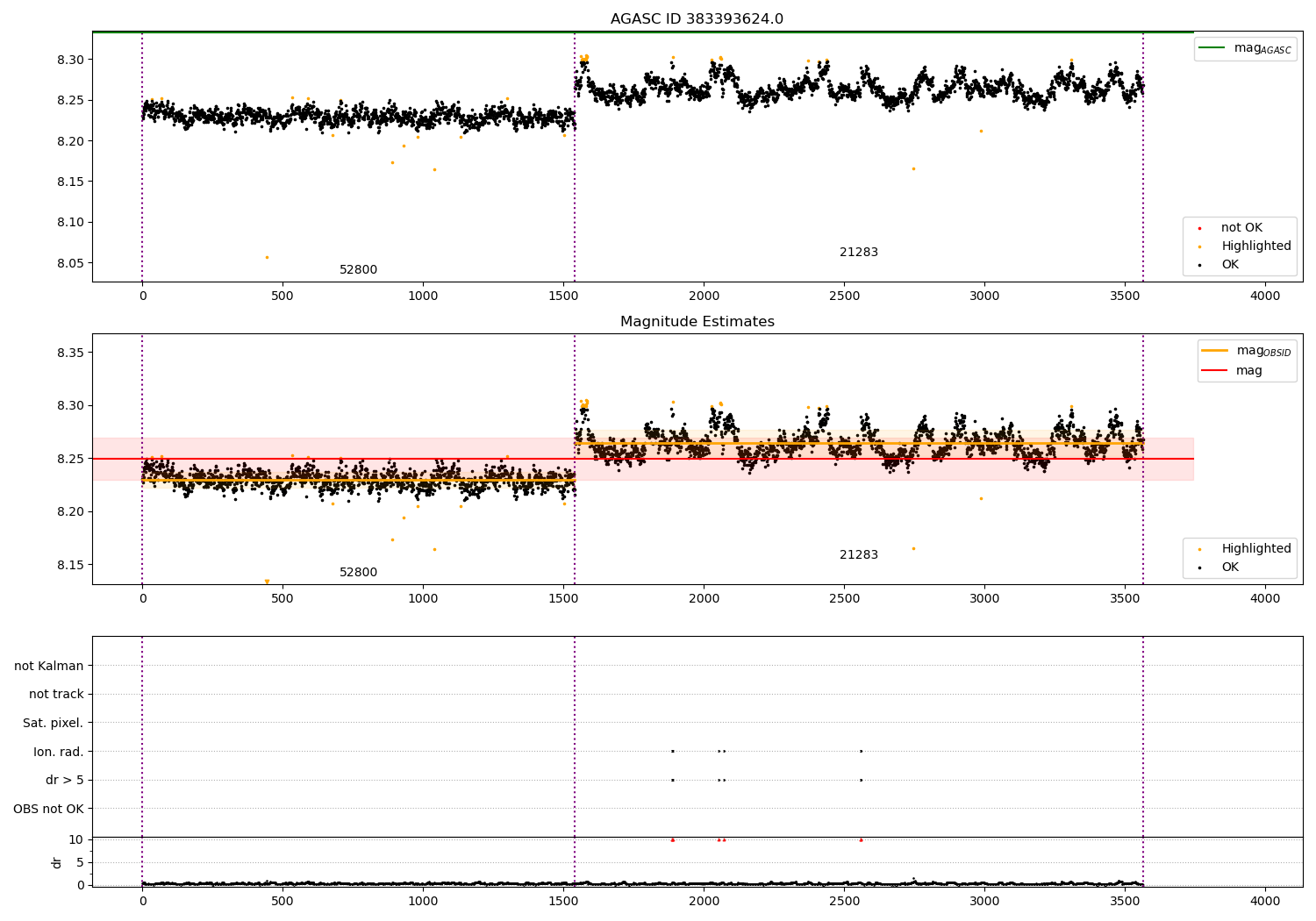Click the x-axis tick '3000' under the bottom plot

click(x=984, y=901)
